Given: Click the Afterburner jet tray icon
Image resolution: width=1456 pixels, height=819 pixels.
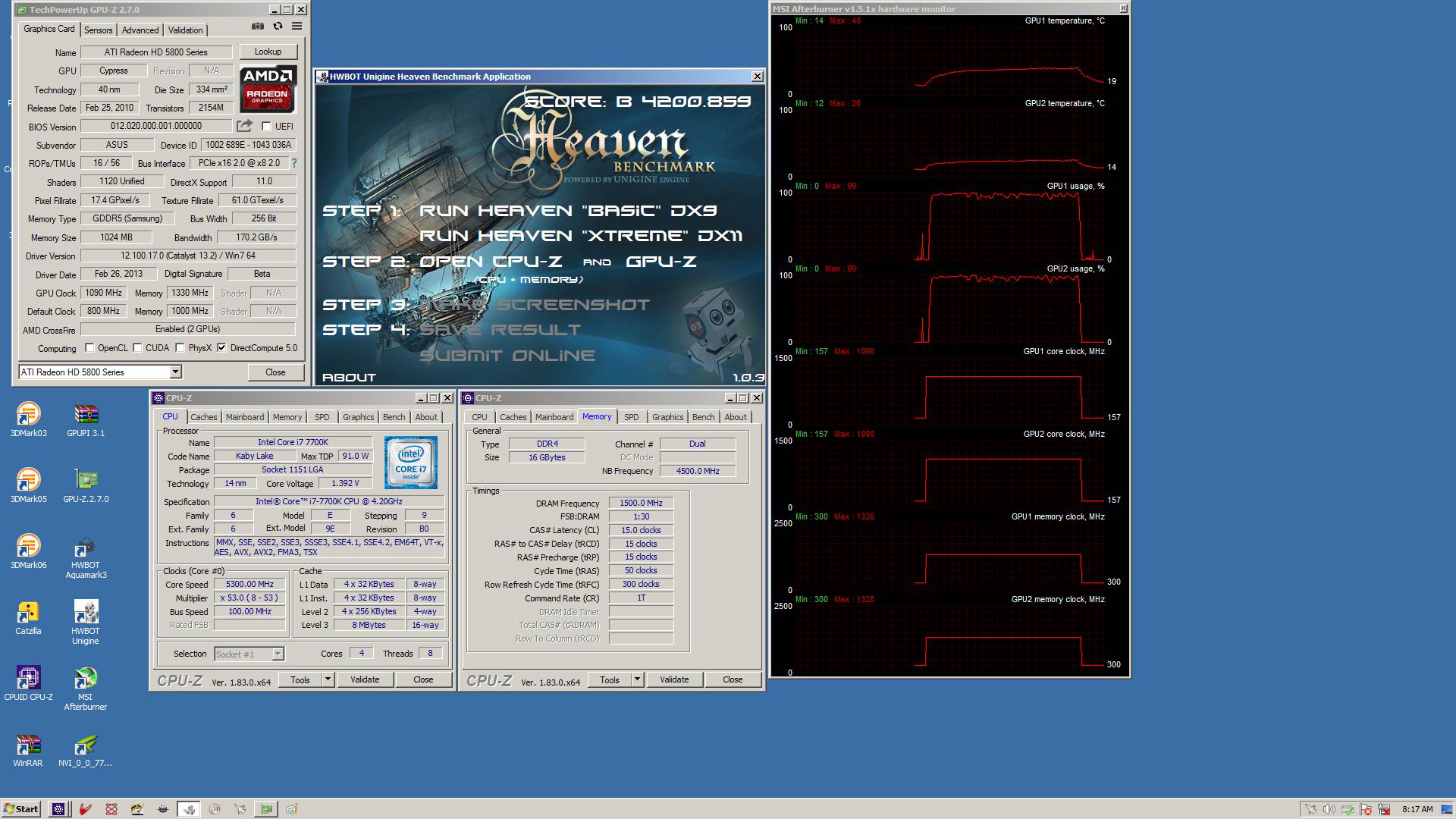Looking at the screenshot, I should (1310, 809).
